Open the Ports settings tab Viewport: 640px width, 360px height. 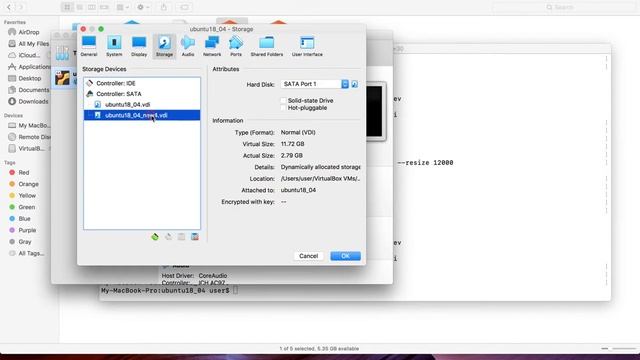[236, 46]
